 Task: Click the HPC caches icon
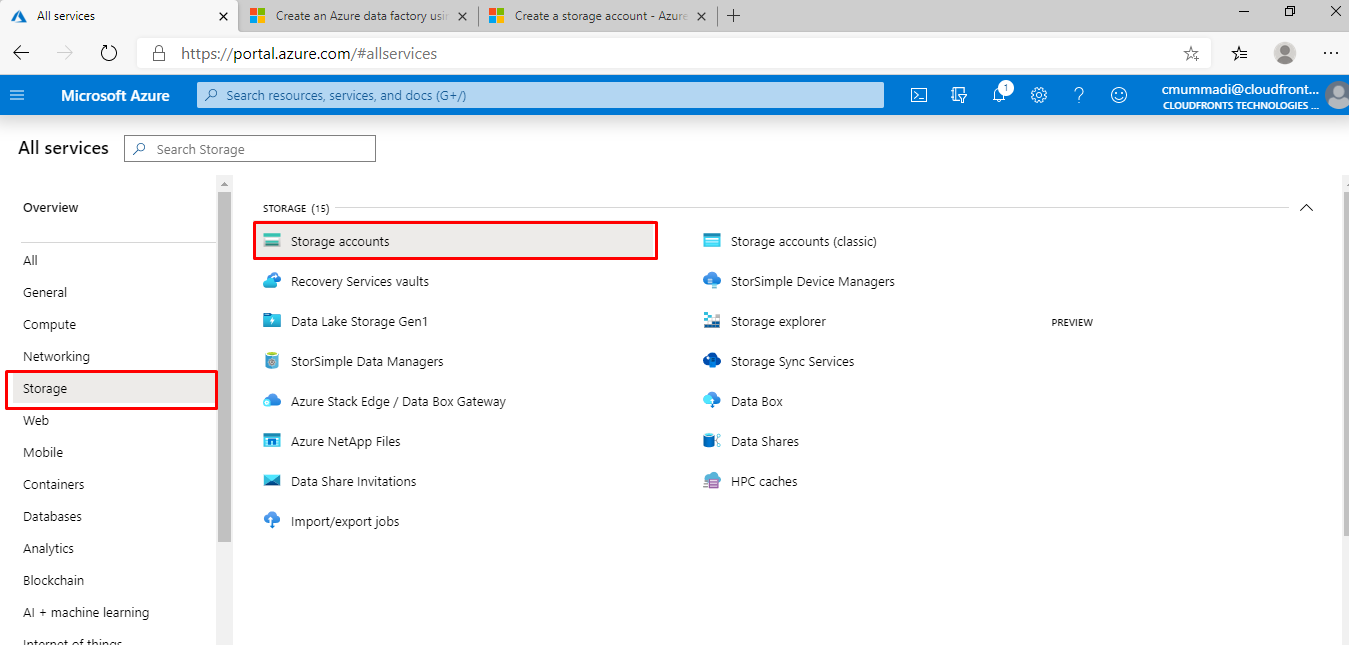(712, 481)
